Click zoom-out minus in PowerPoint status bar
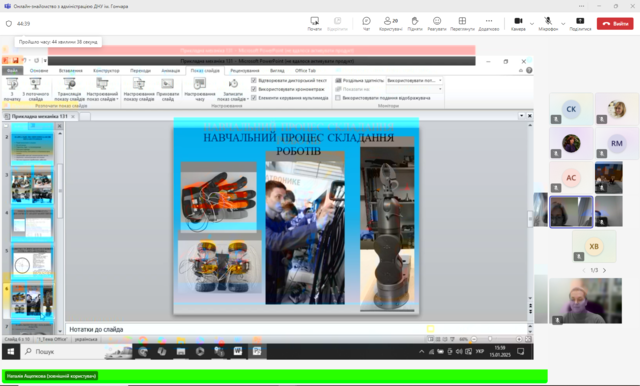The width and height of the screenshot is (640, 386). click(474, 339)
